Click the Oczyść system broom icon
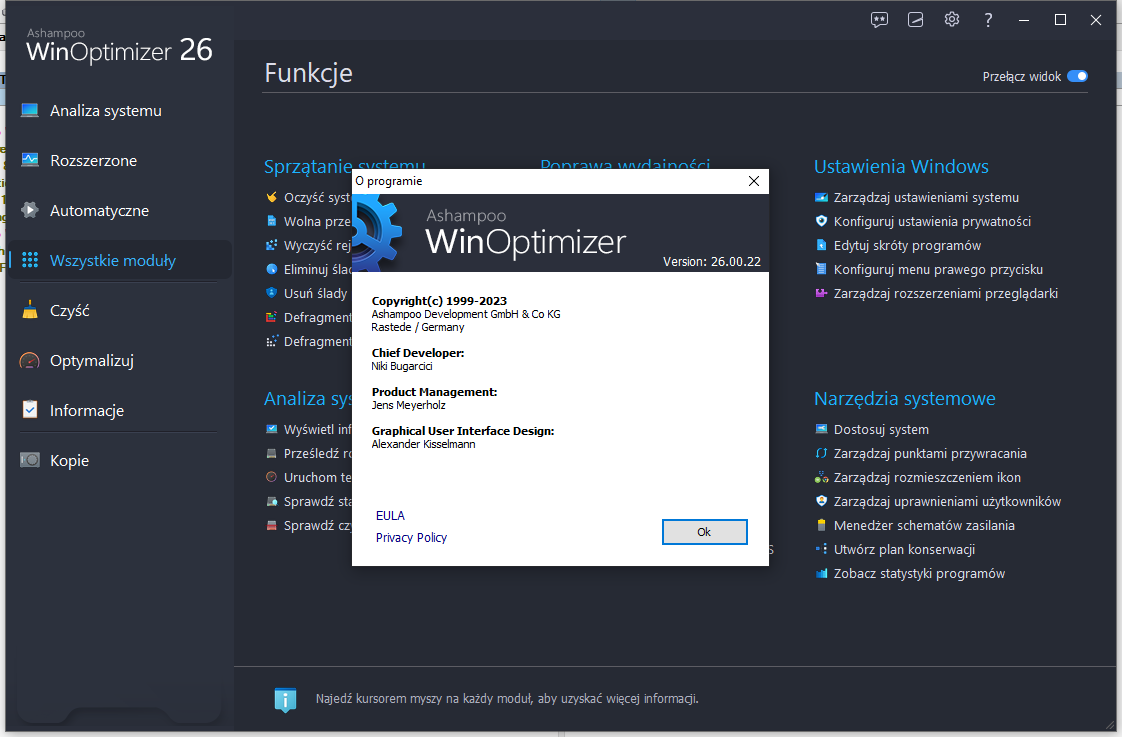This screenshot has width=1122, height=737. [271, 197]
